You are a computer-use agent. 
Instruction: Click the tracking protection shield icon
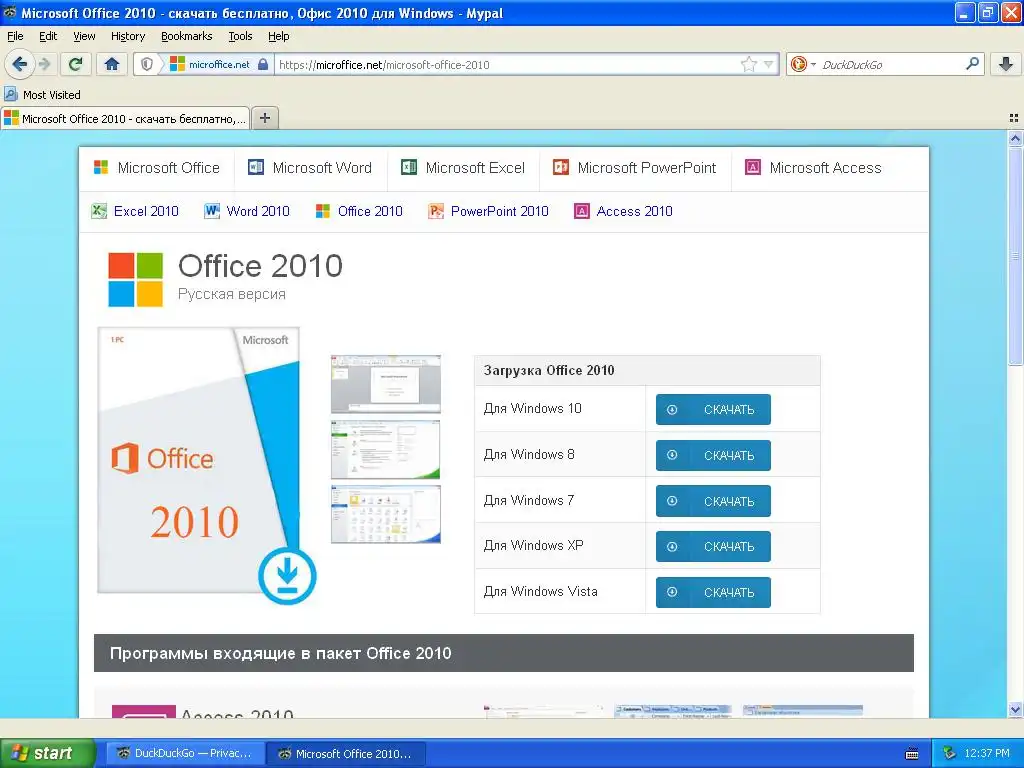click(x=147, y=64)
